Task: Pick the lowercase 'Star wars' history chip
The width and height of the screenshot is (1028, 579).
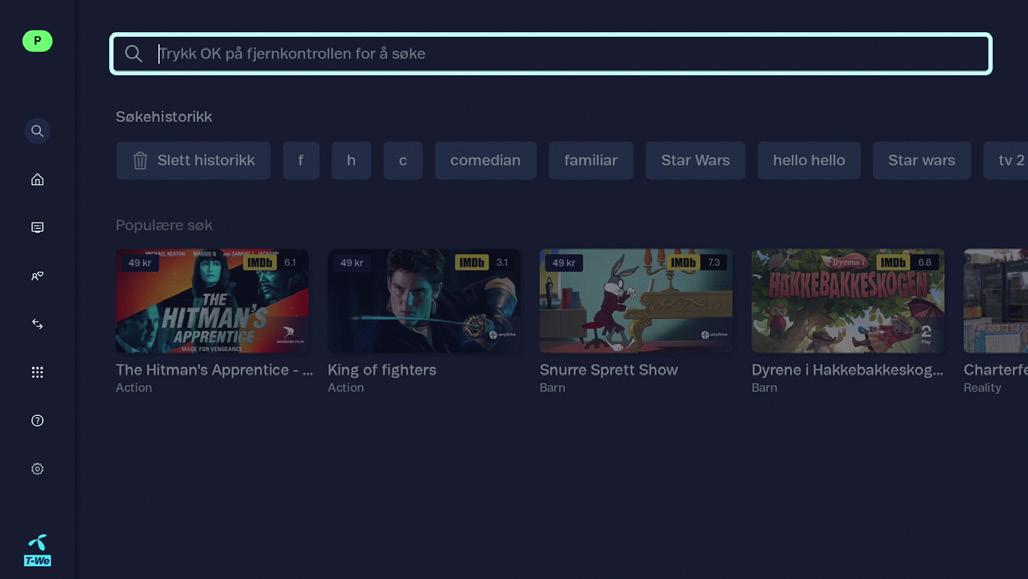Action: click(x=922, y=161)
